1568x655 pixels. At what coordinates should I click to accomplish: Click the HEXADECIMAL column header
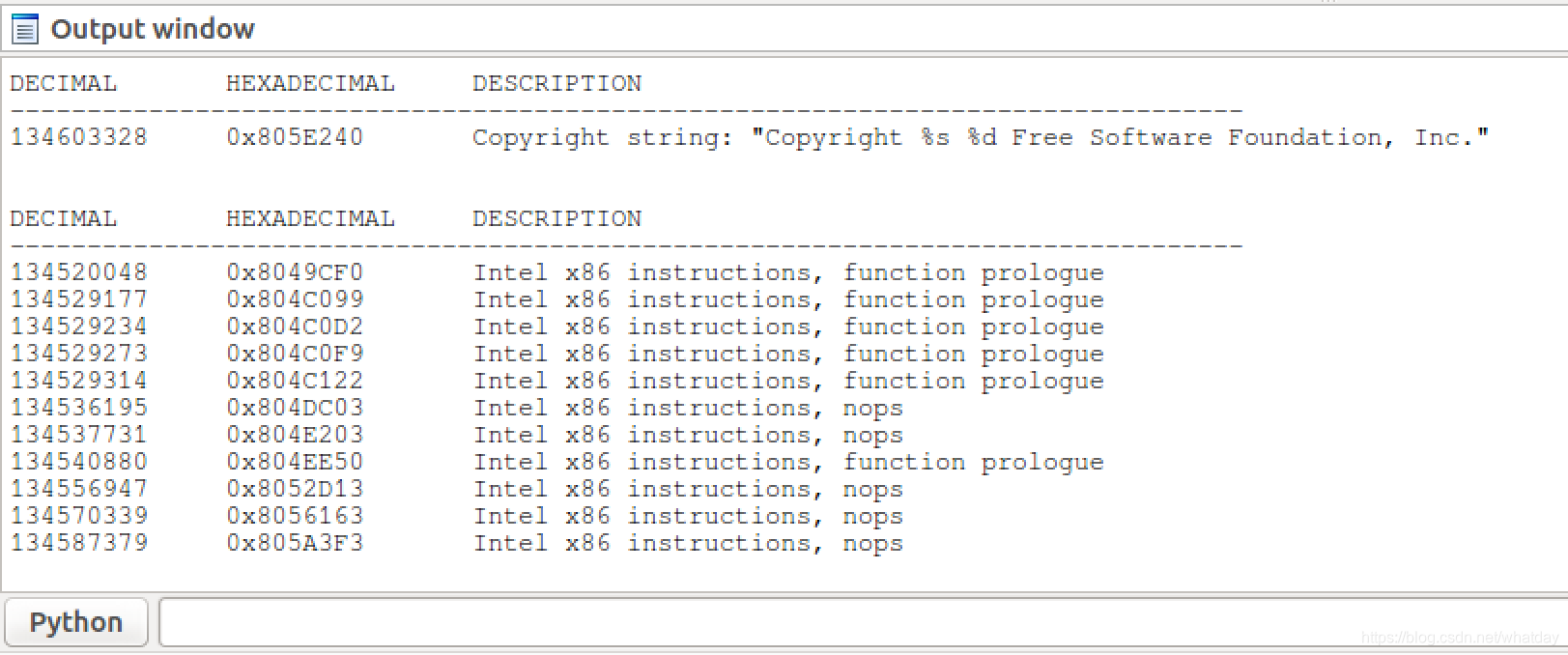pyautogui.click(x=311, y=83)
